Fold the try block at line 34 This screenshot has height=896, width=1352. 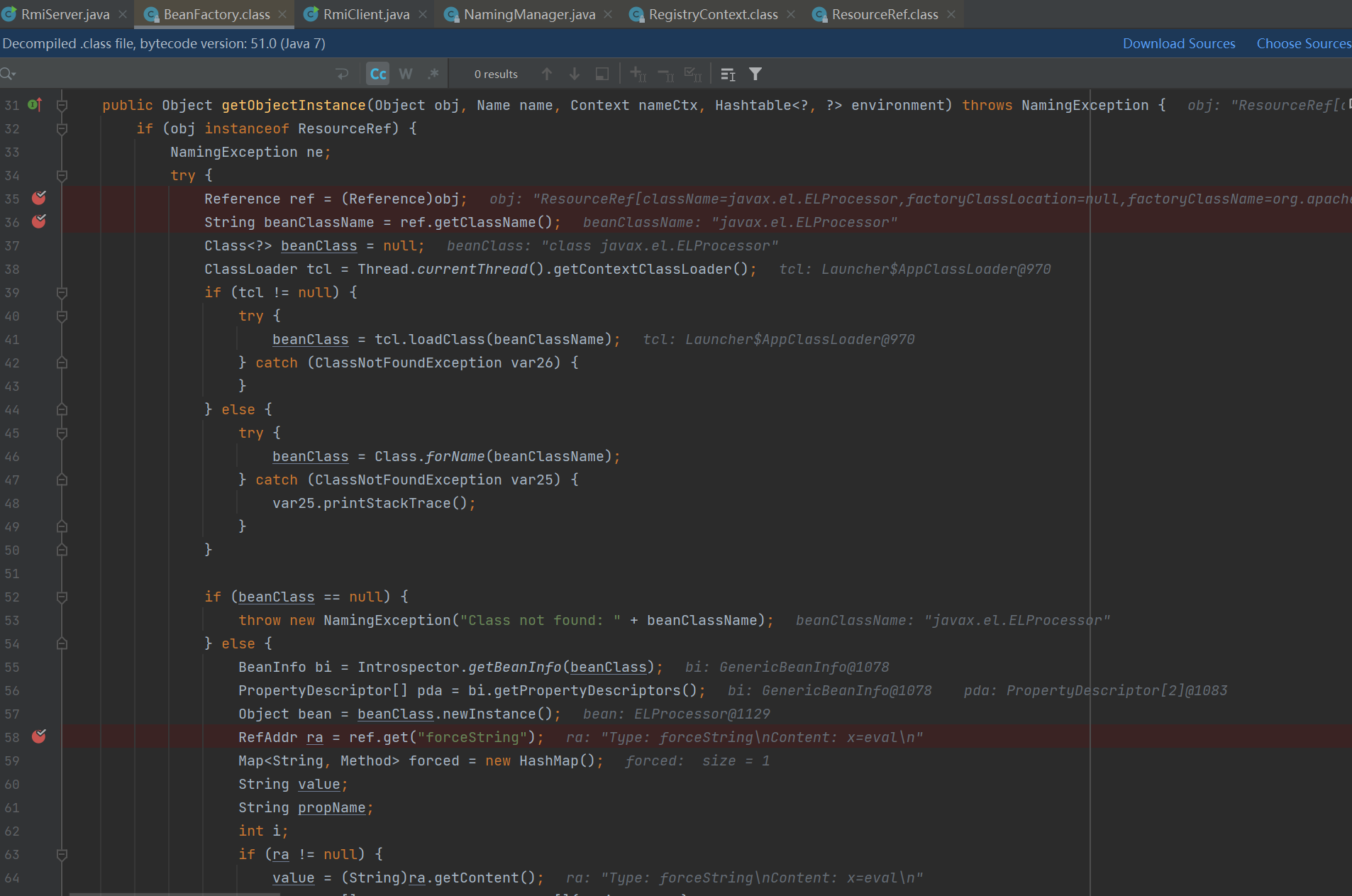pos(62,175)
